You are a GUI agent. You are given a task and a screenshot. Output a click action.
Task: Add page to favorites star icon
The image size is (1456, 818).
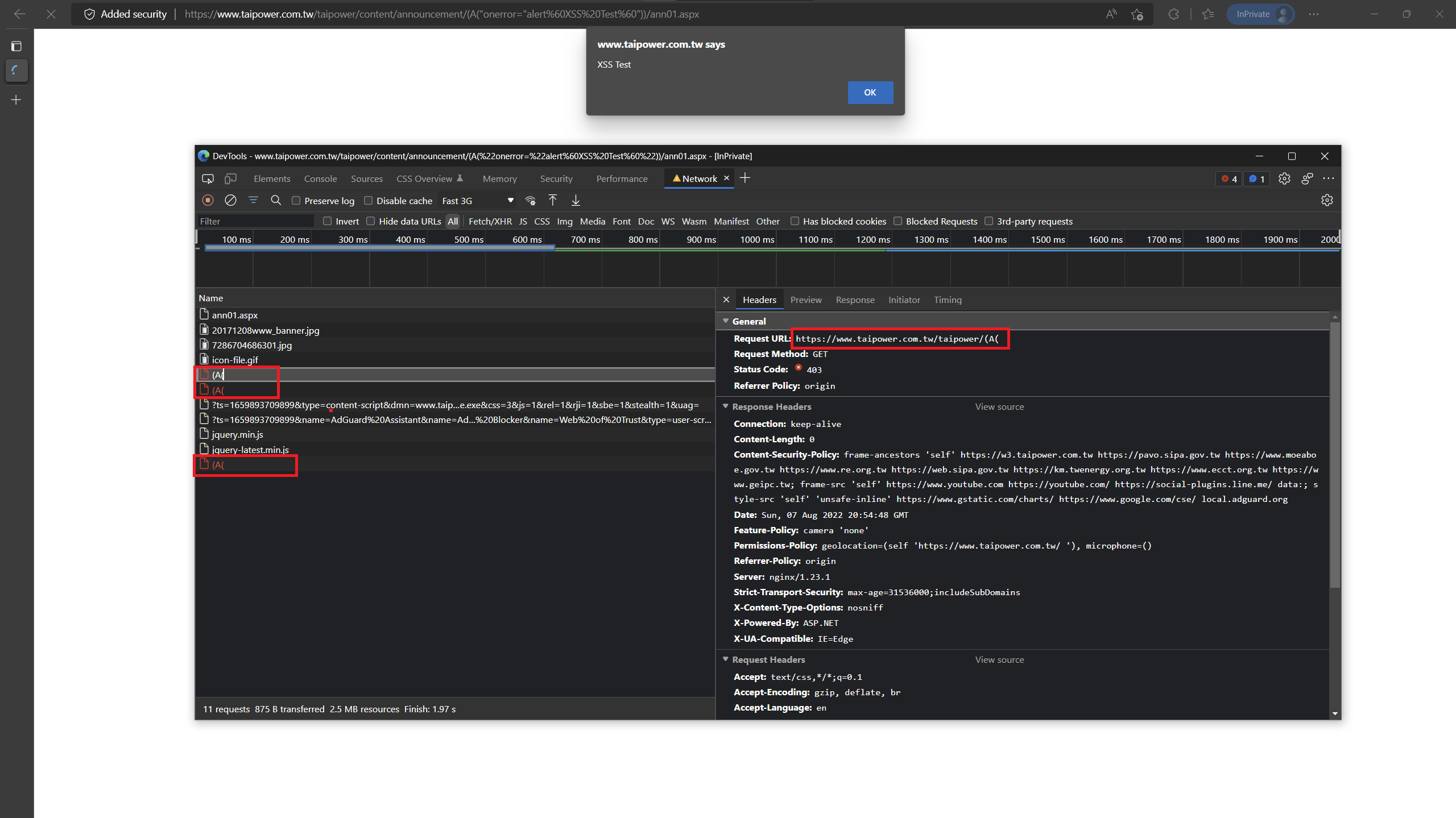click(x=1137, y=14)
